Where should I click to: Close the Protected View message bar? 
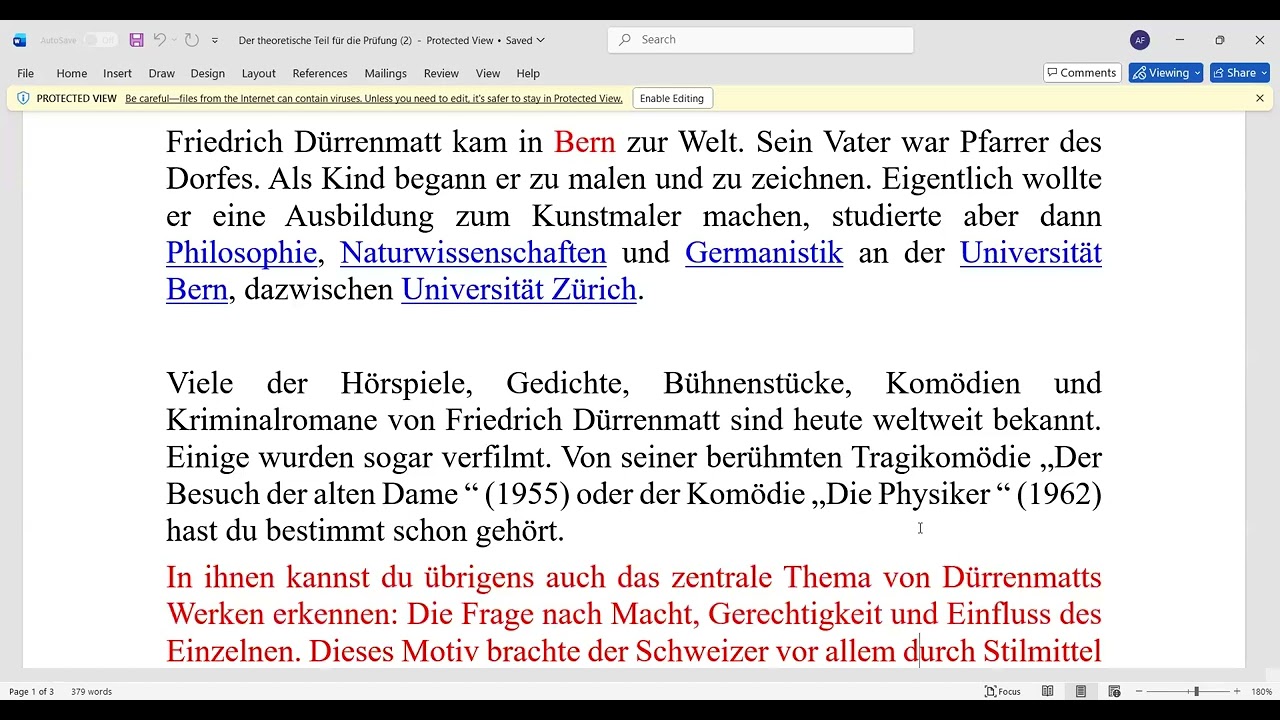pos(1260,98)
